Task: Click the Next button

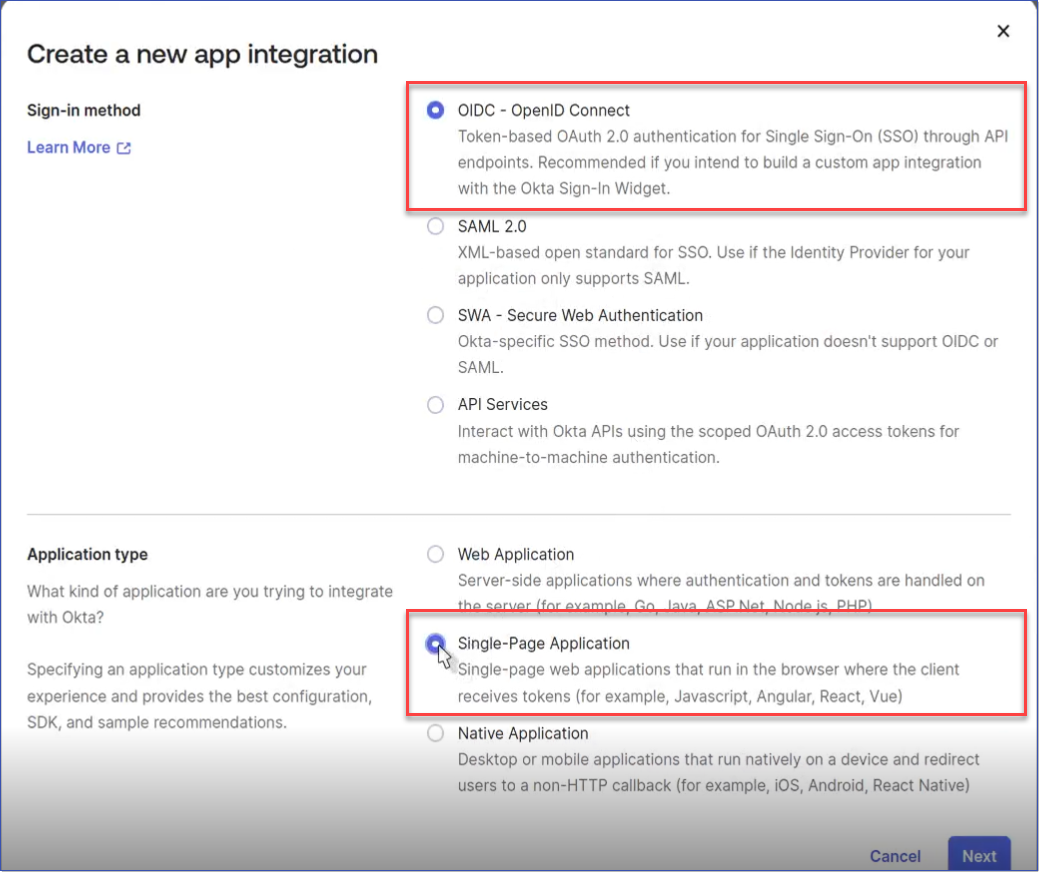Action: coord(979,854)
